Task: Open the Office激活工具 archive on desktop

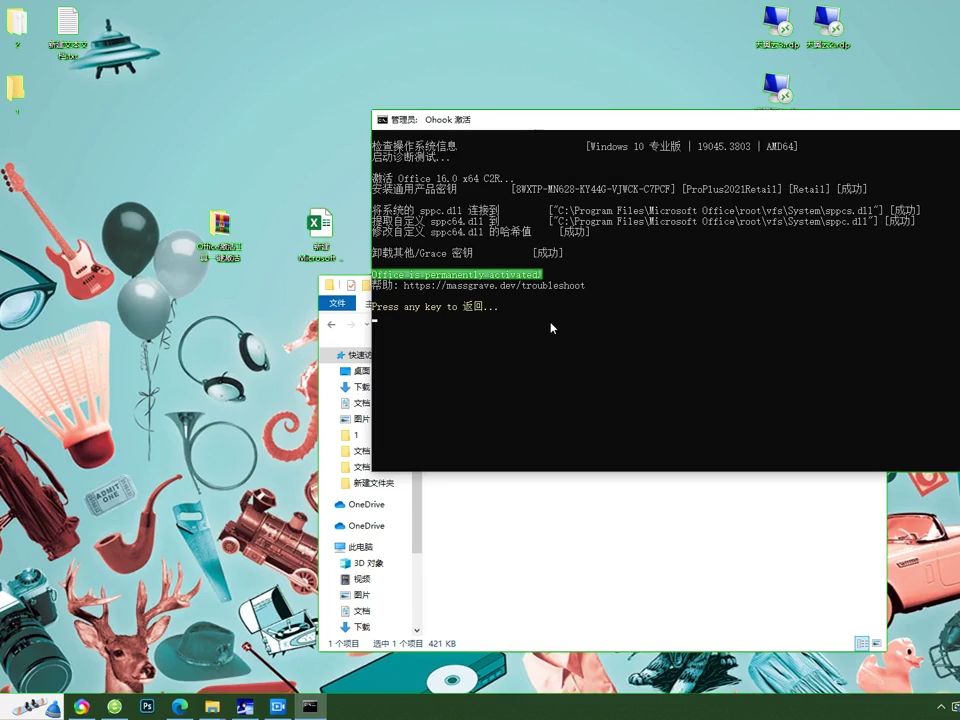Action: [219, 236]
